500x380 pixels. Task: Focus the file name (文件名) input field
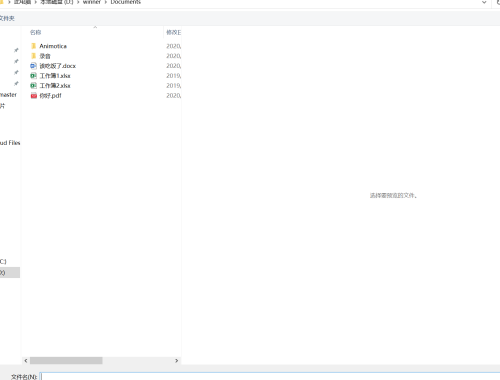(x=270, y=376)
